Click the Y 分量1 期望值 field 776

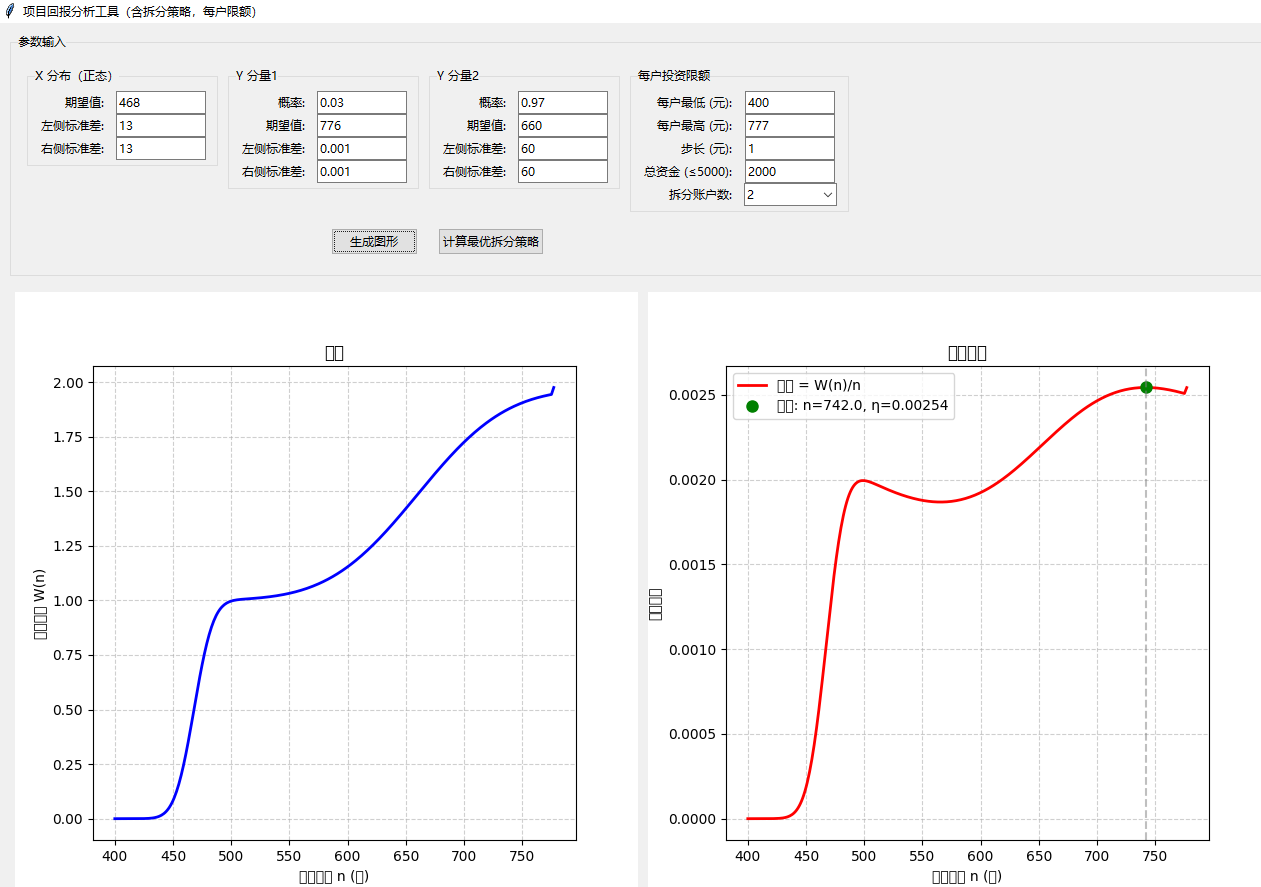(x=362, y=126)
